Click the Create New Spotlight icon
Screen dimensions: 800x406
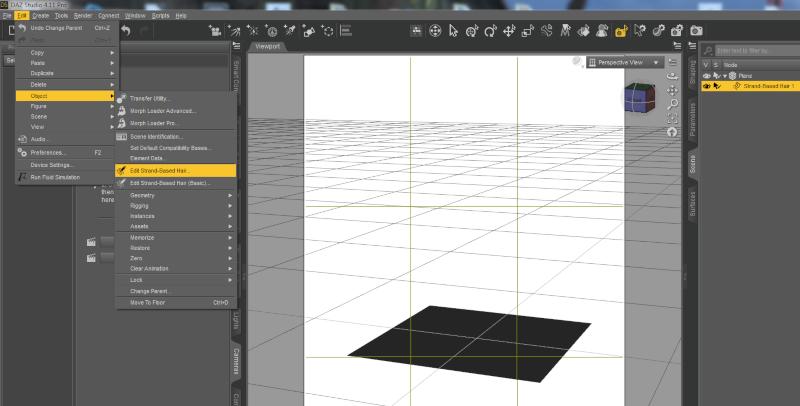[290, 31]
